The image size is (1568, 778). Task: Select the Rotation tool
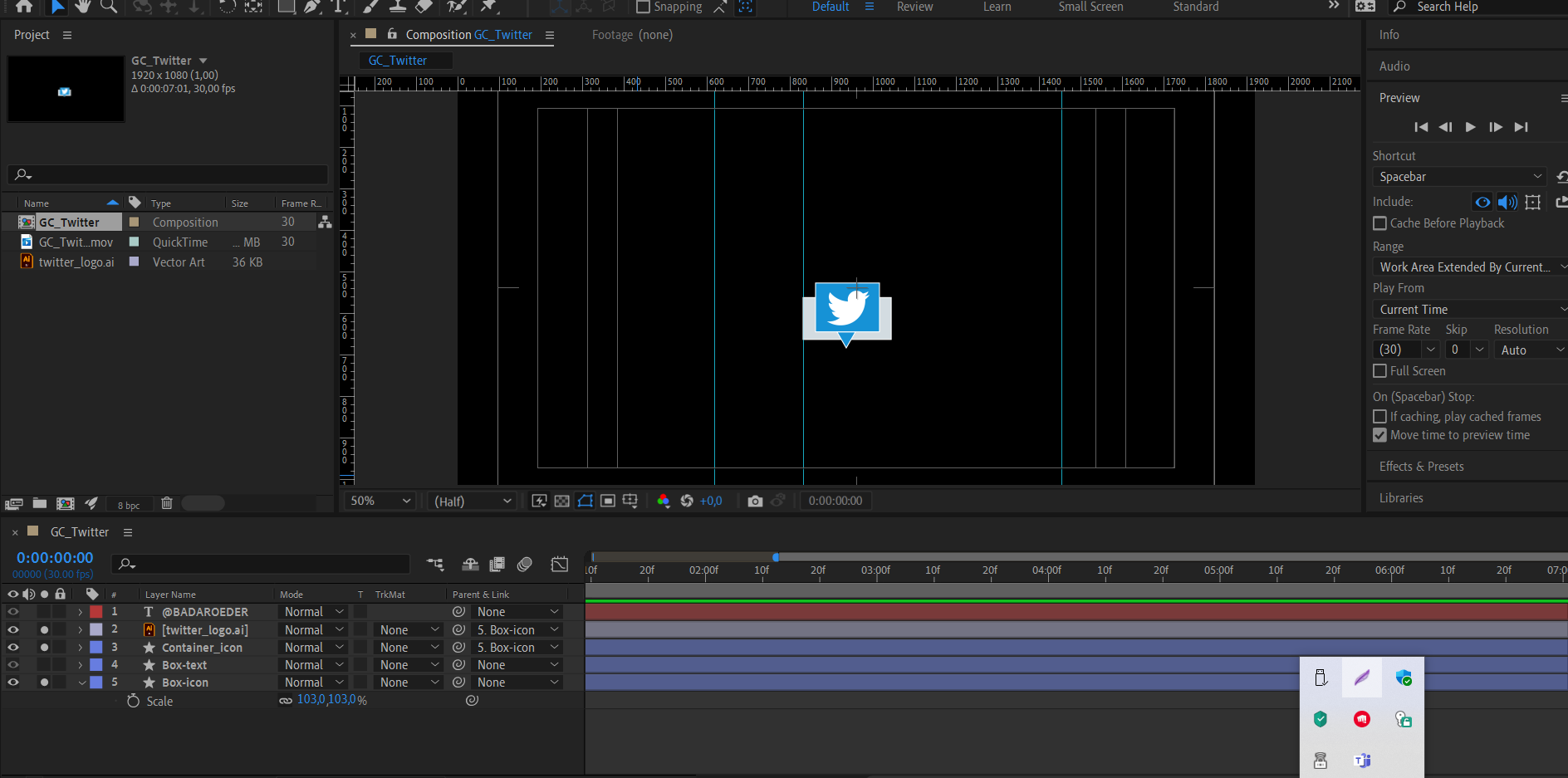[x=228, y=7]
